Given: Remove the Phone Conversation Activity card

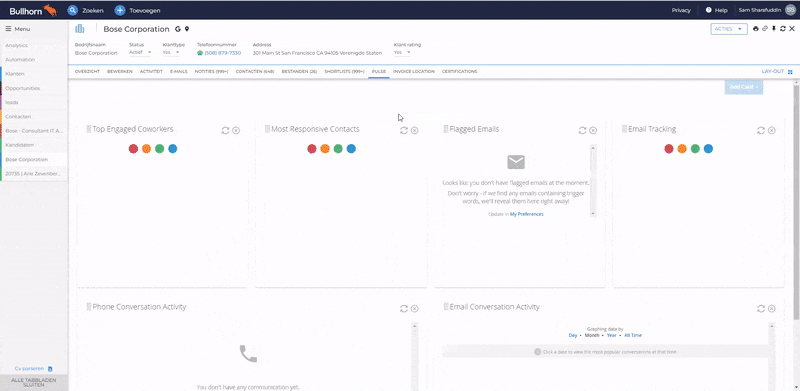Looking at the screenshot, I should tap(414, 309).
